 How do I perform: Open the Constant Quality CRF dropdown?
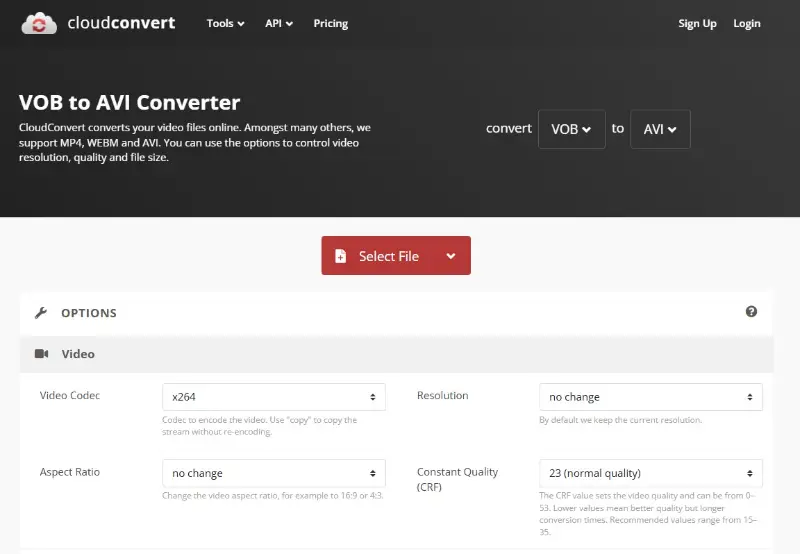click(651, 473)
